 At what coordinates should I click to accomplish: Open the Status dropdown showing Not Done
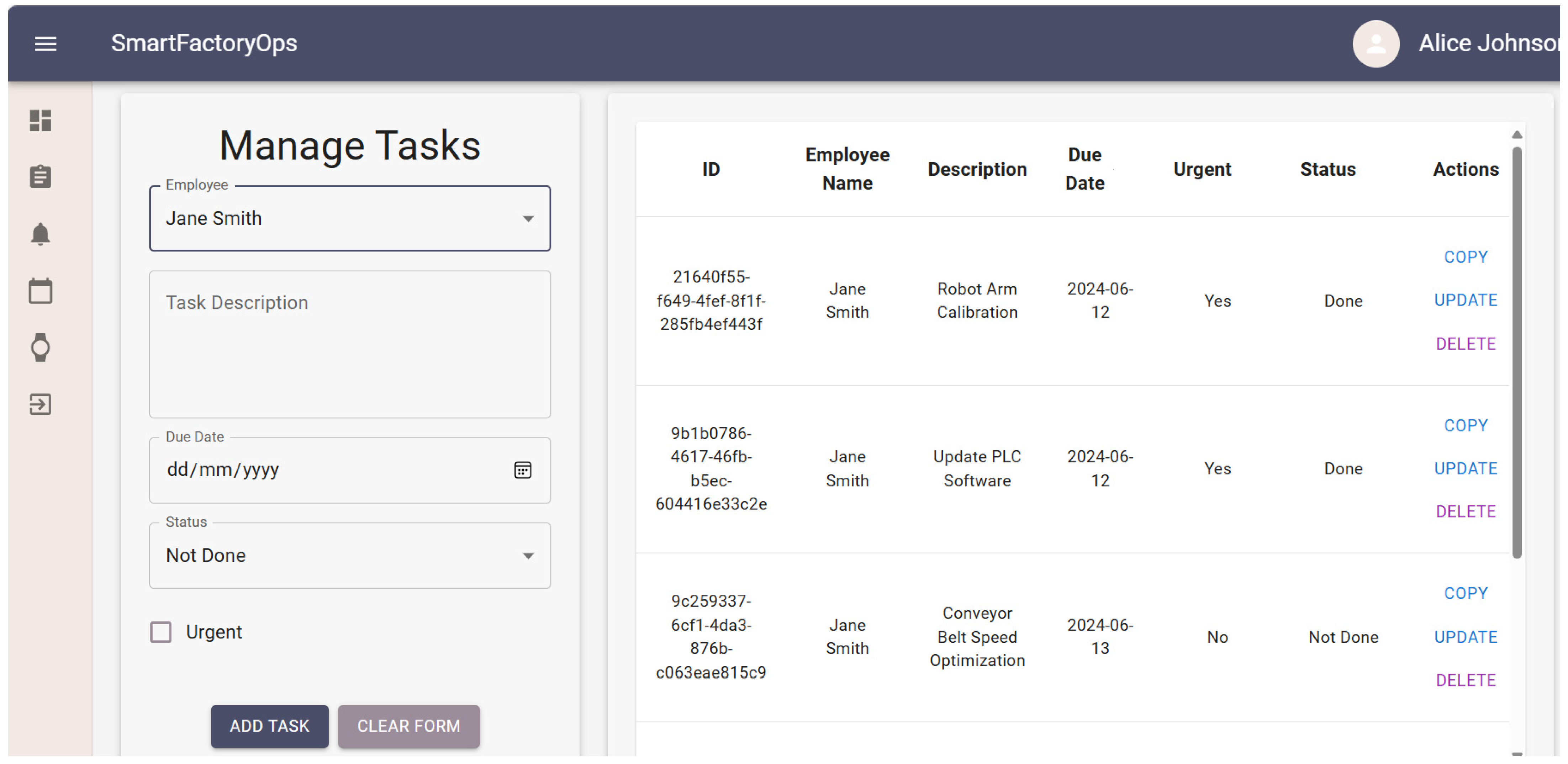[349, 555]
